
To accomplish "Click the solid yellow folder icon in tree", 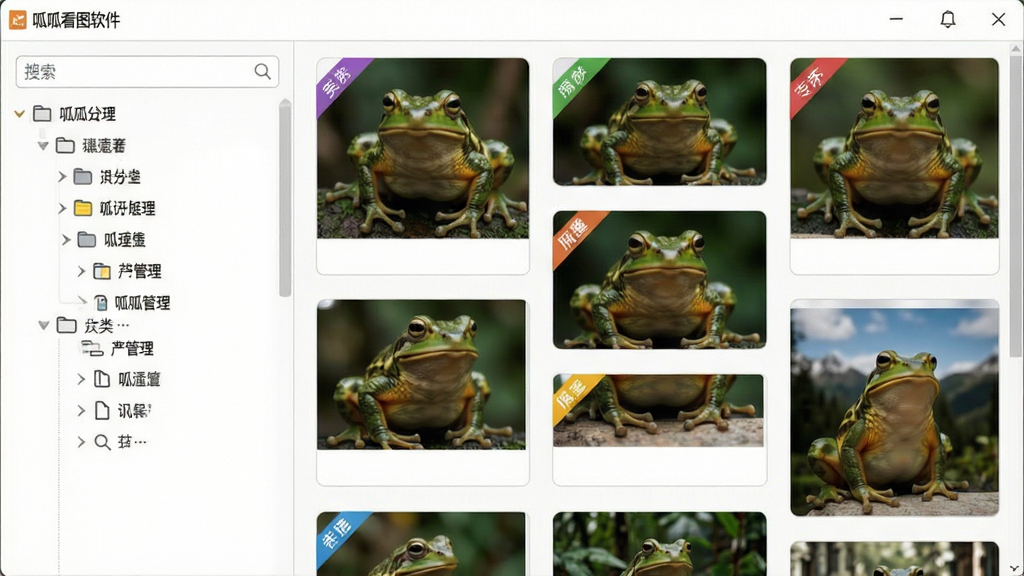I will [83, 208].
